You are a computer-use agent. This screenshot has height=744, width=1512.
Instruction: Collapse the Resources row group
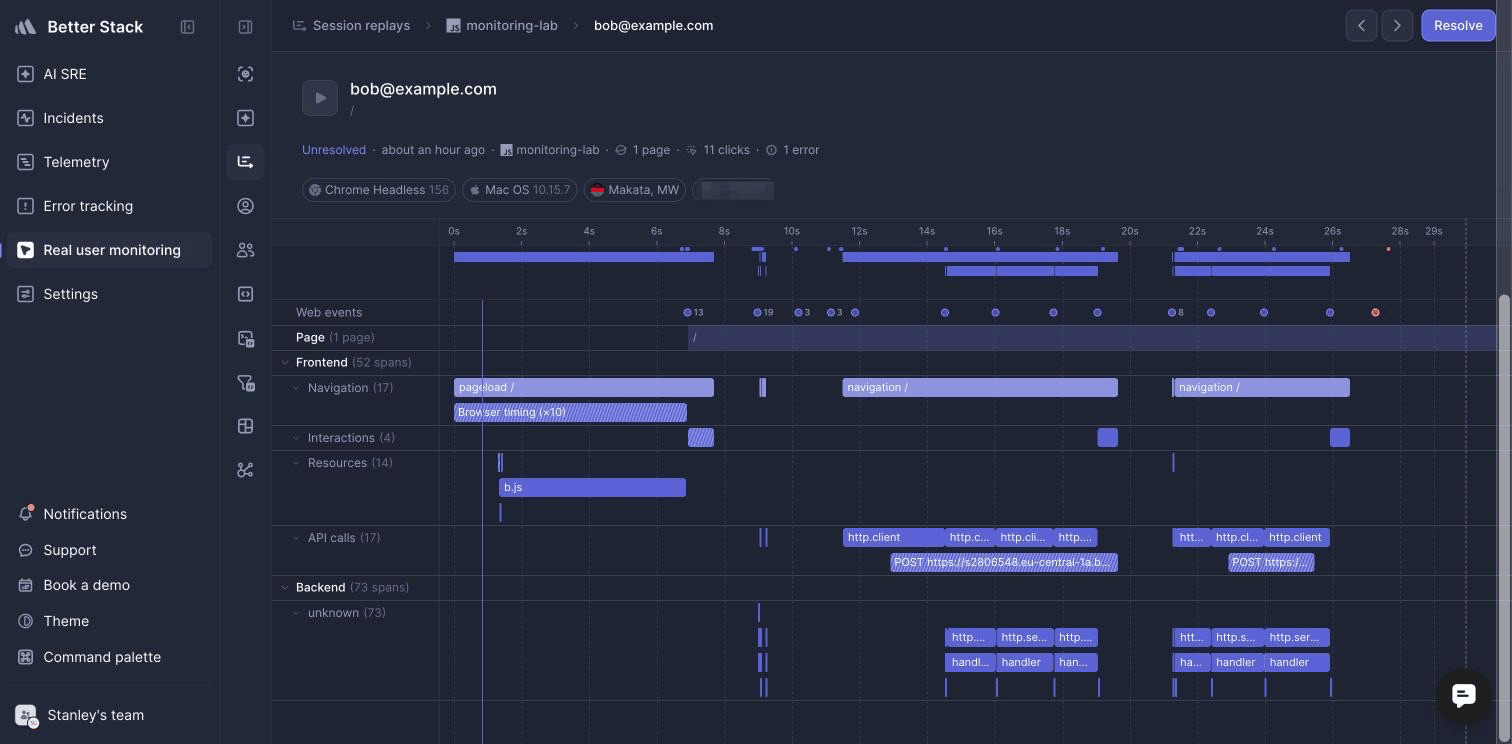[x=296, y=463]
